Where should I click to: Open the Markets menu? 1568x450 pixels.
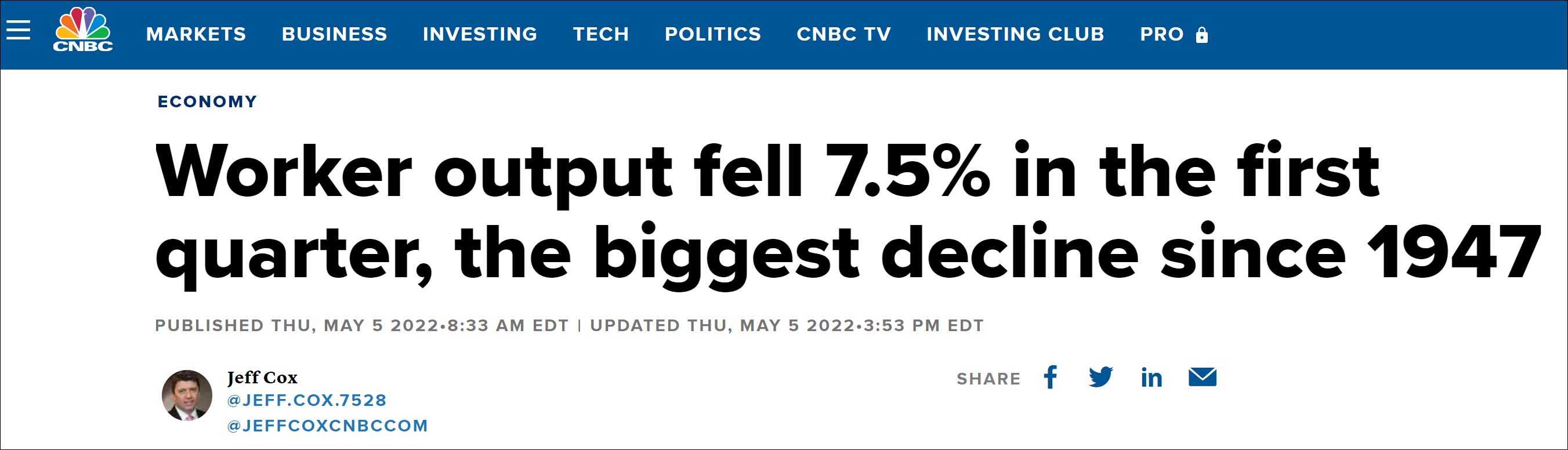coord(196,34)
